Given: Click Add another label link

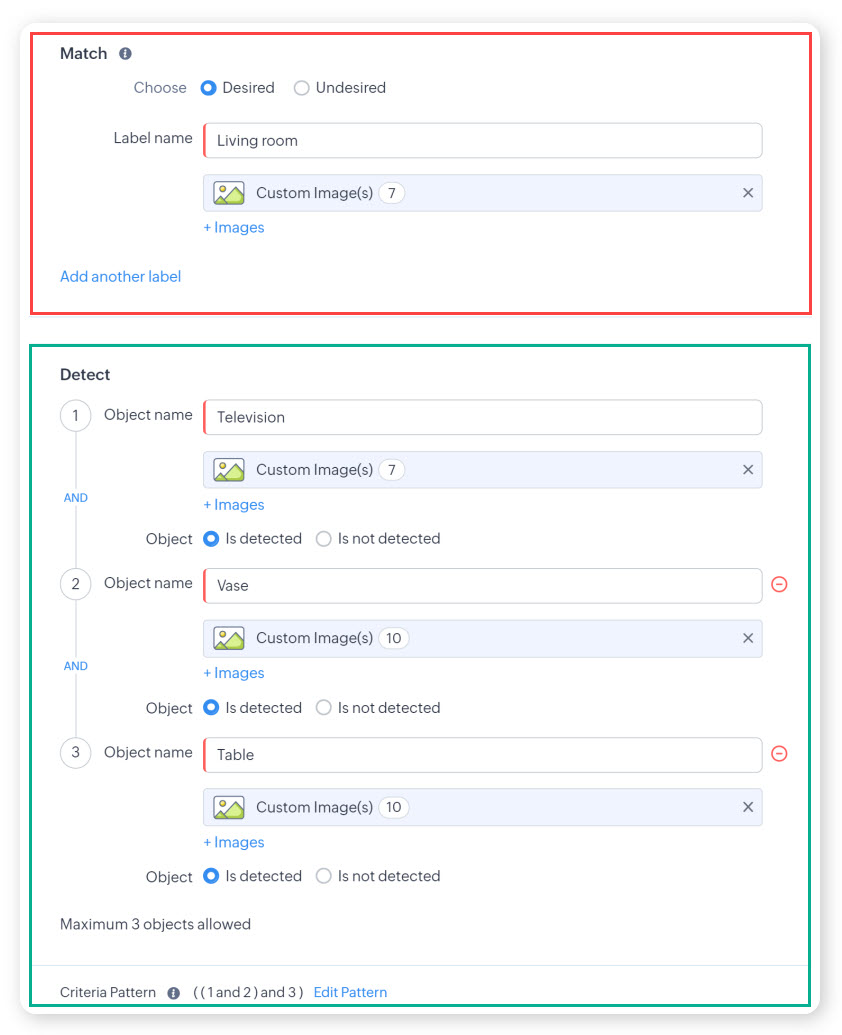Looking at the screenshot, I should click(120, 276).
